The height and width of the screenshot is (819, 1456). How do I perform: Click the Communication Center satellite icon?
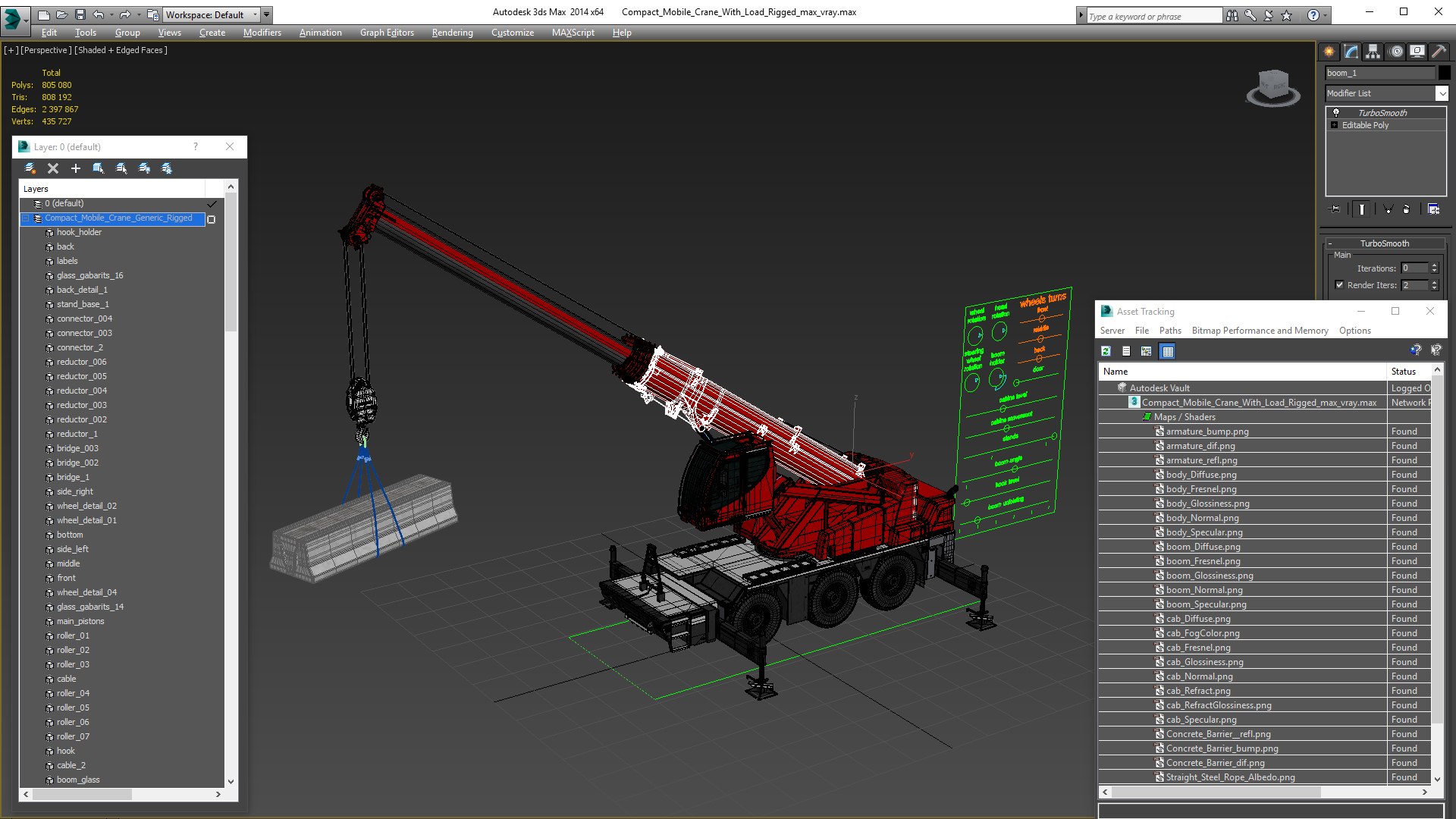(1269, 15)
